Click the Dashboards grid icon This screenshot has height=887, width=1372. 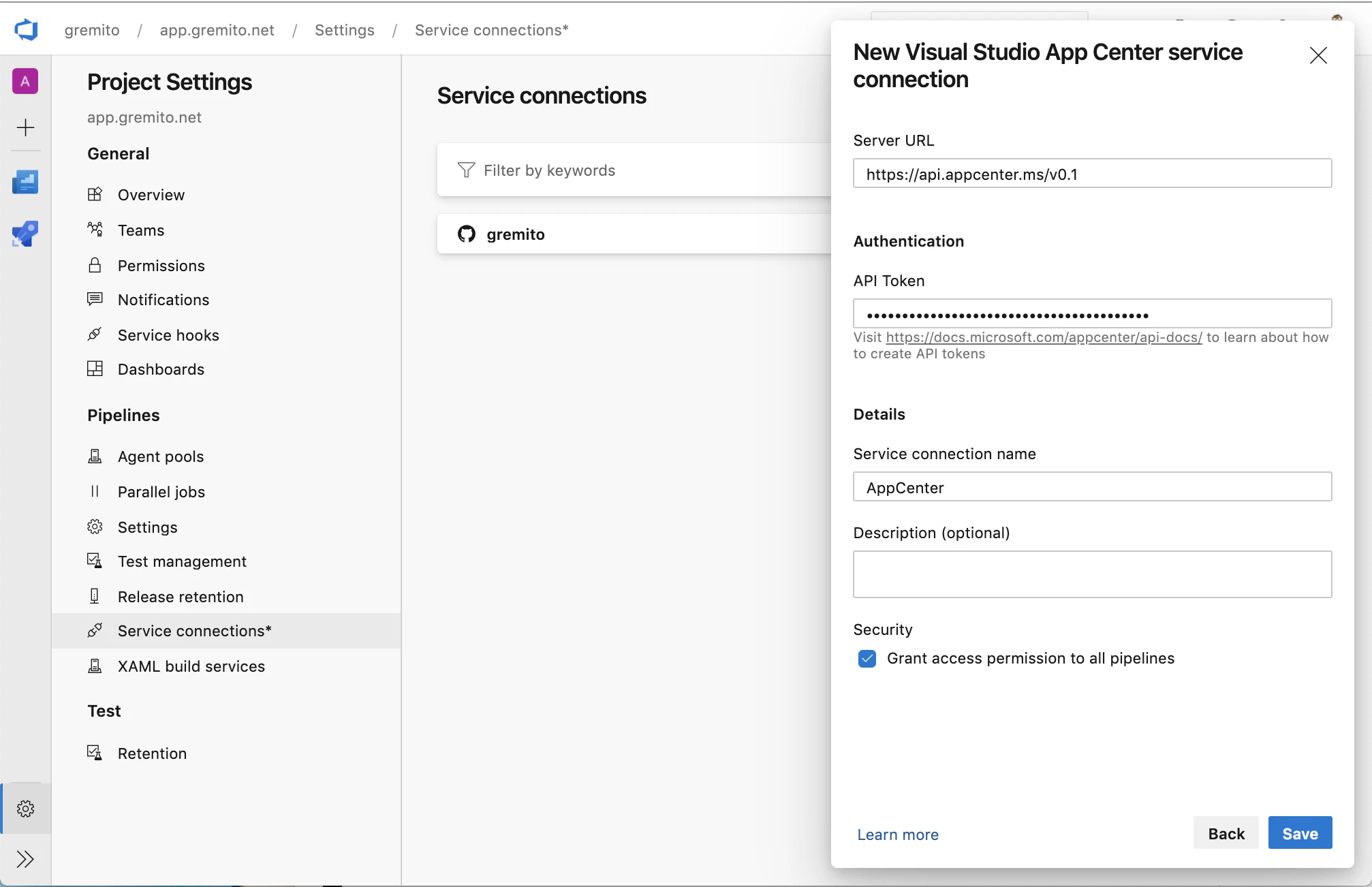click(95, 369)
